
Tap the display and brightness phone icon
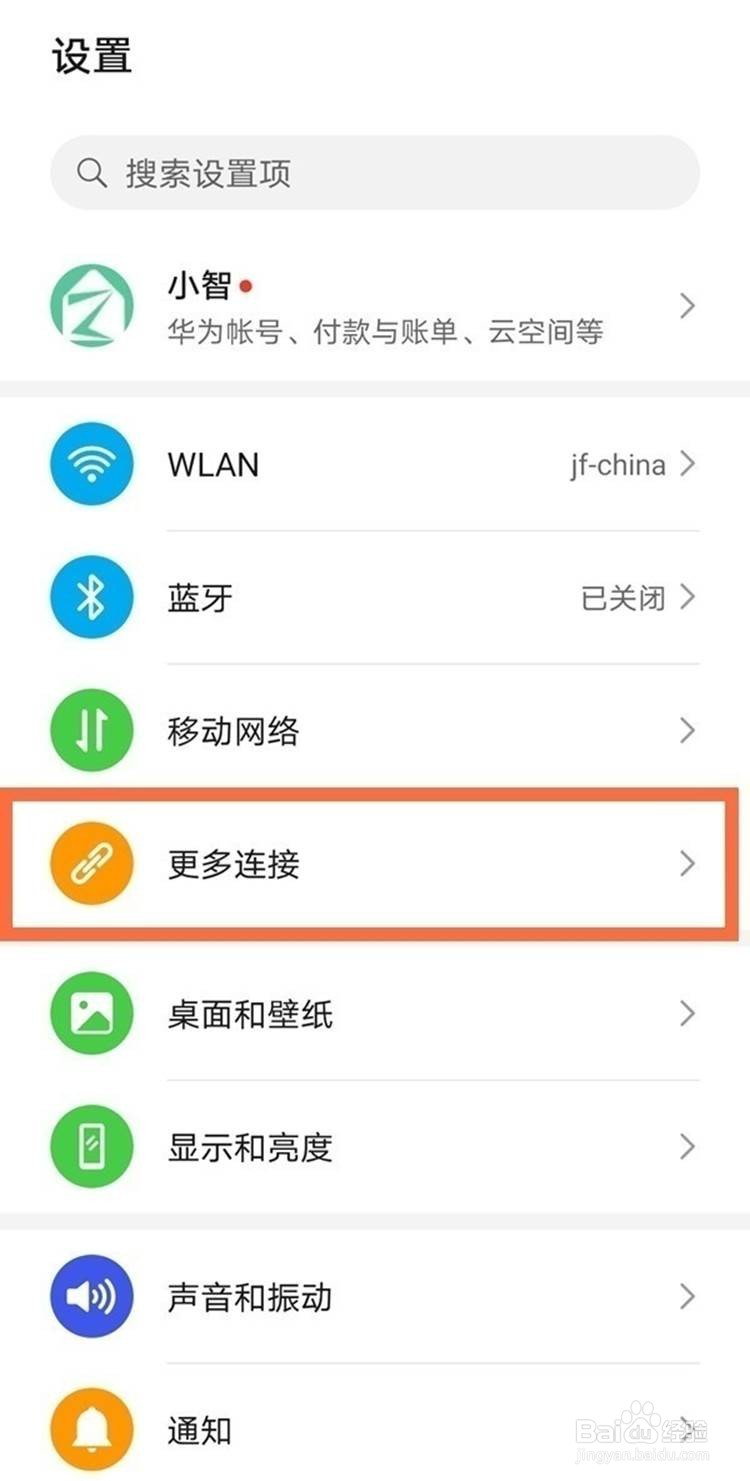pos(91,1147)
